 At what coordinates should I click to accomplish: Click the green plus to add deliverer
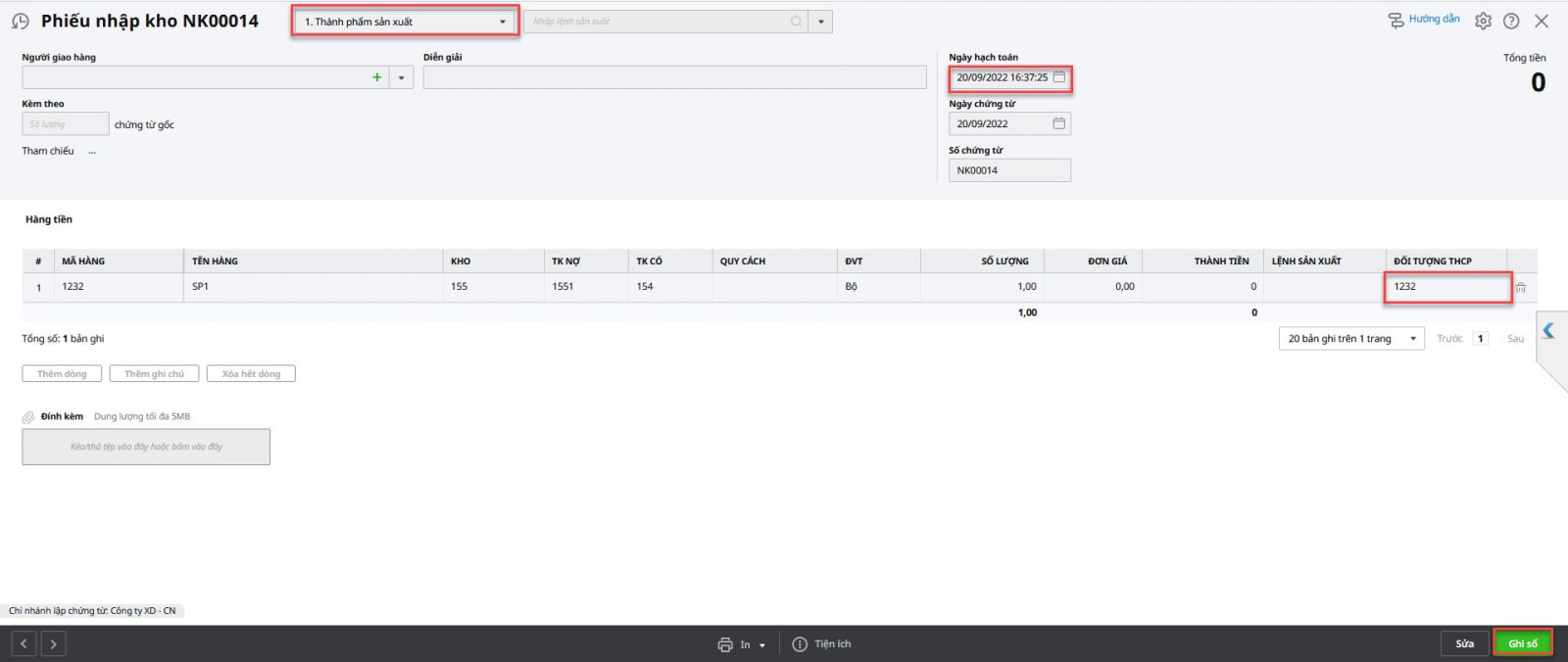[x=376, y=77]
